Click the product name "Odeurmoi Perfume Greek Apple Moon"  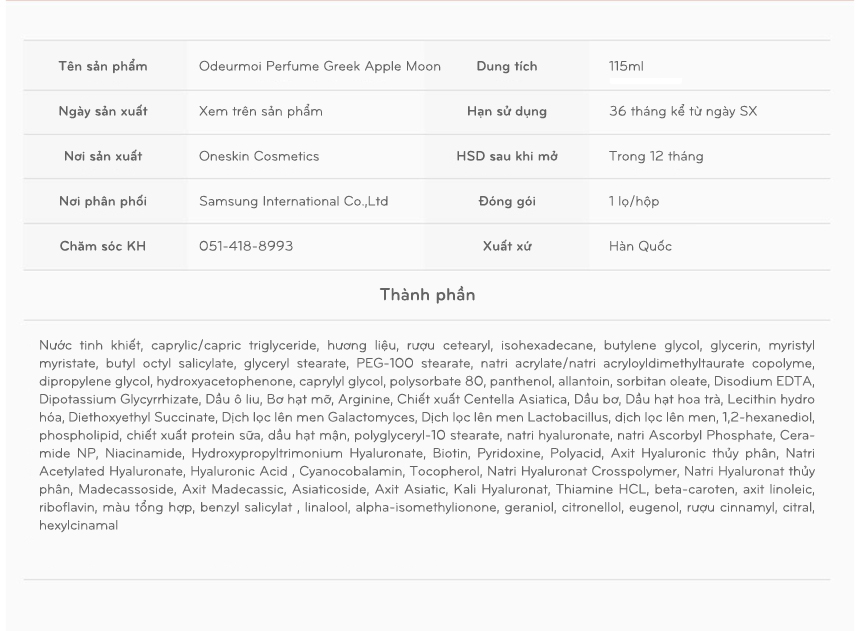[x=319, y=66]
